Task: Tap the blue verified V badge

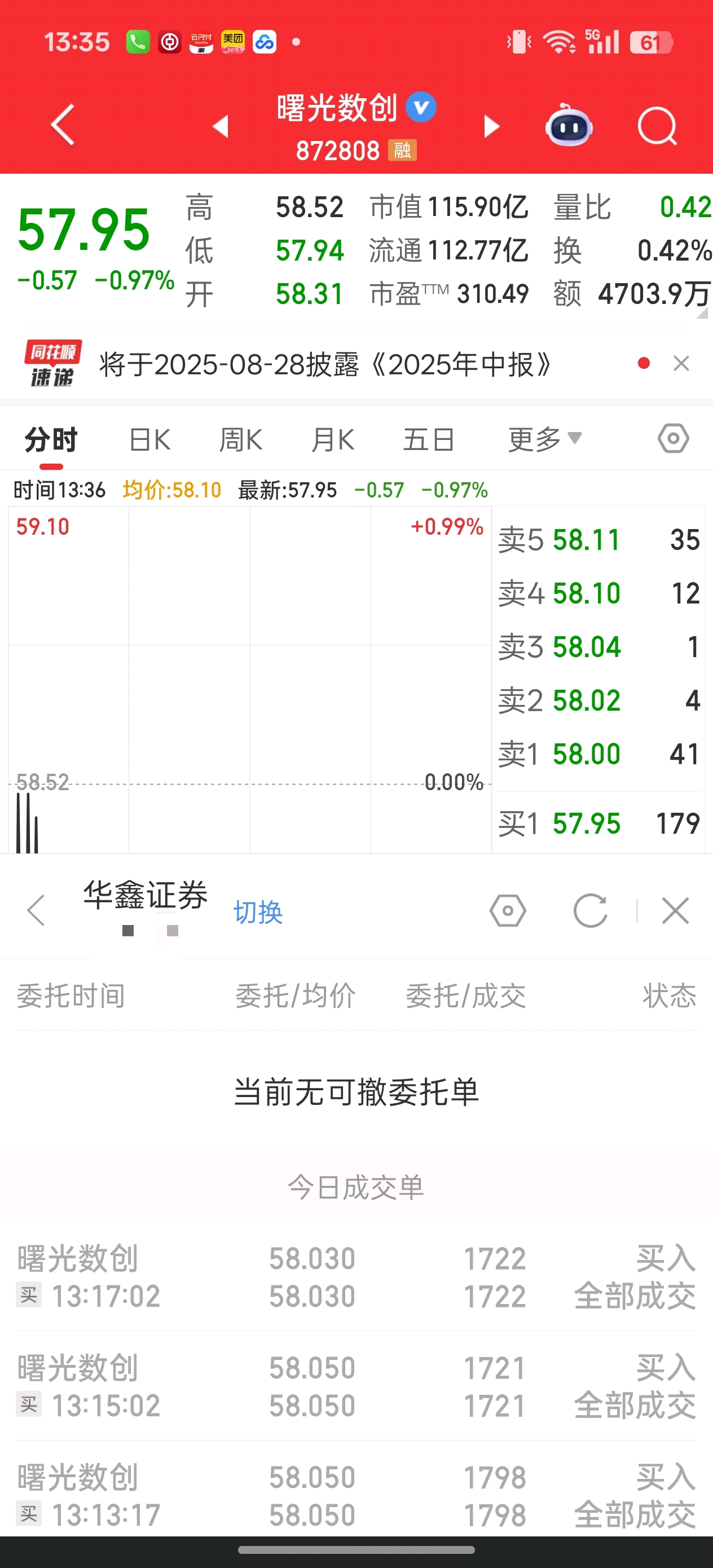Action: pyautogui.click(x=421, y=107)
